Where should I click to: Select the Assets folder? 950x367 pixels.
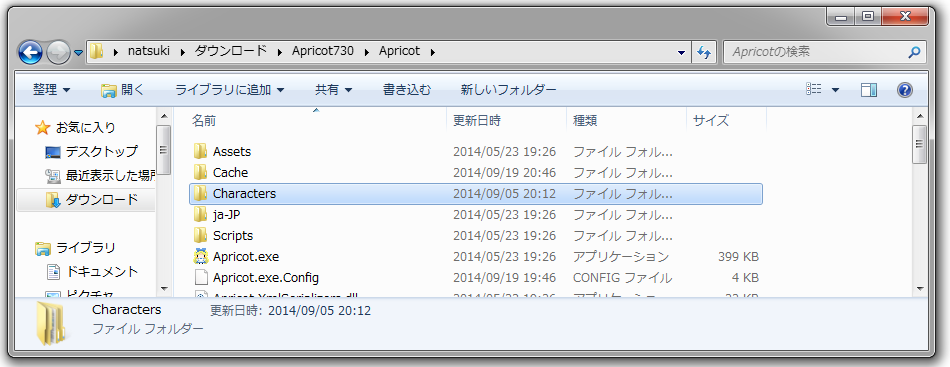coord(231,151)
